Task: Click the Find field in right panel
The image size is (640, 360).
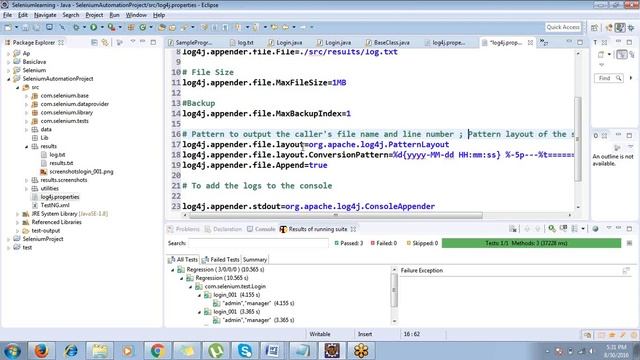Action: click(609, 78)
